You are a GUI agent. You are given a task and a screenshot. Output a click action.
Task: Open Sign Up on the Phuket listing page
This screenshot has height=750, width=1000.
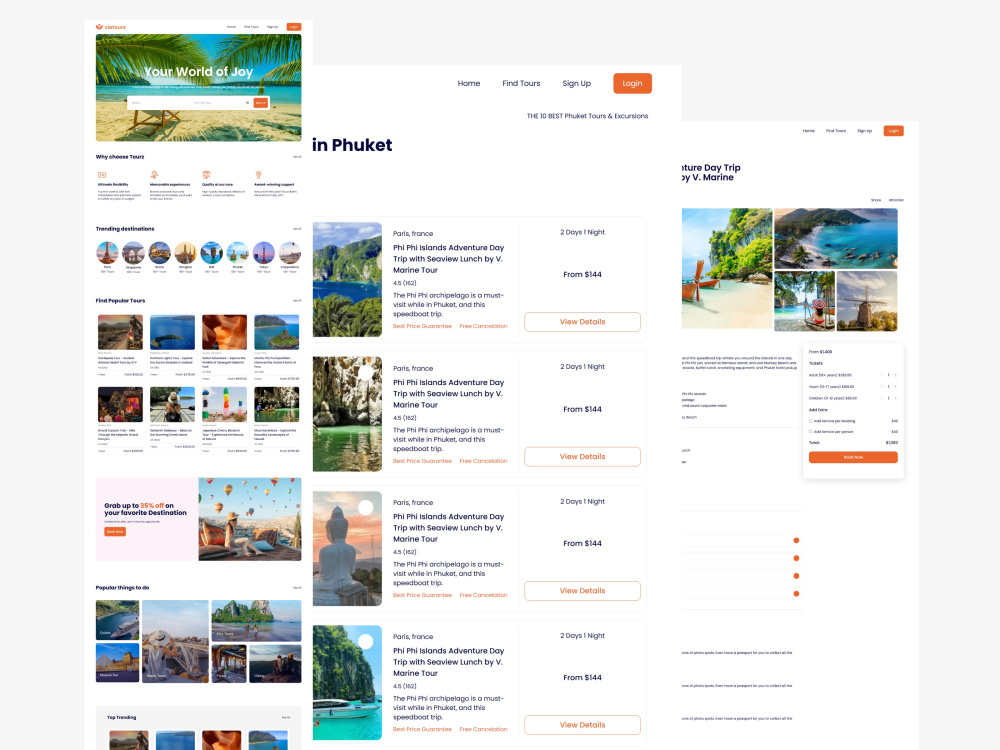(x=577, y=84)
